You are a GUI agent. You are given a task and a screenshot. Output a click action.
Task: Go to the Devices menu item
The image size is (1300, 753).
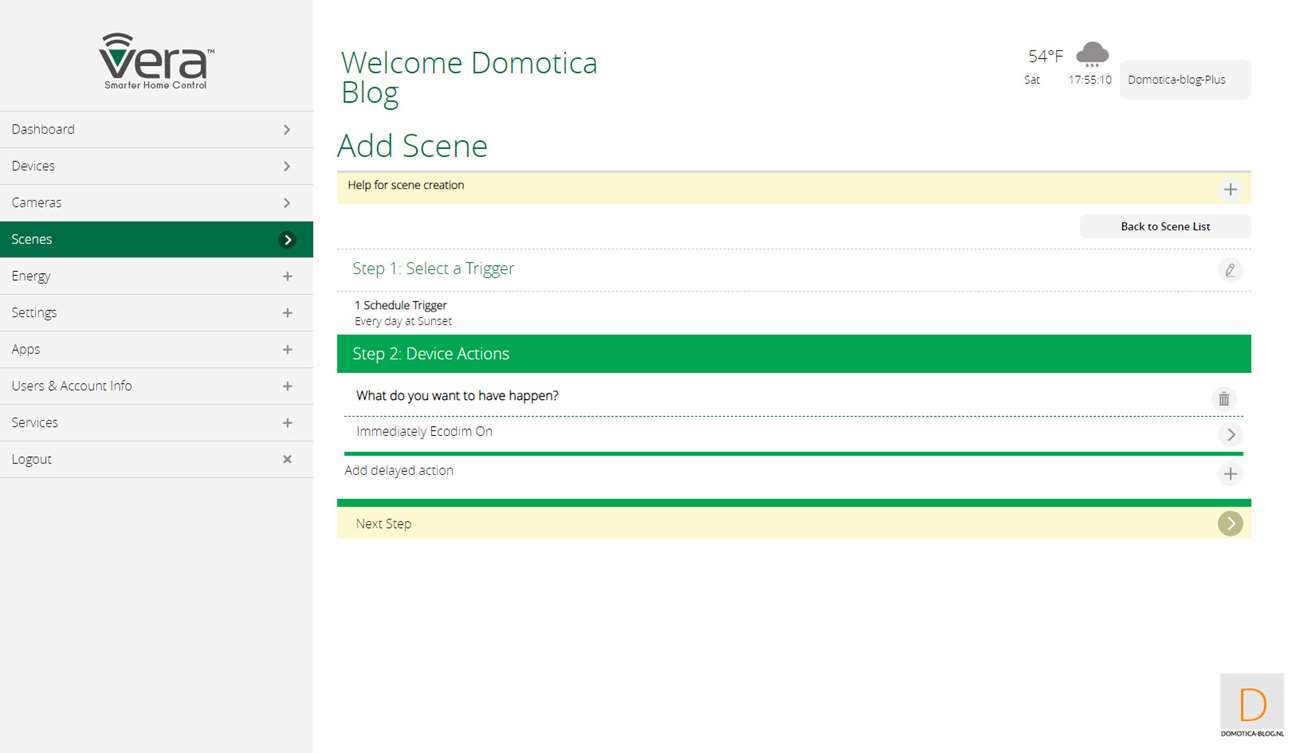(x=156, y=166)
